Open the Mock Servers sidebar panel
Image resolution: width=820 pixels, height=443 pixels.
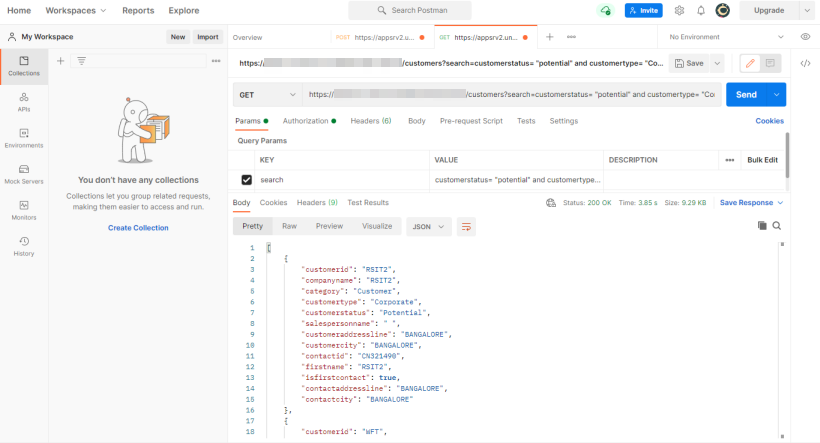click(24, 175)
